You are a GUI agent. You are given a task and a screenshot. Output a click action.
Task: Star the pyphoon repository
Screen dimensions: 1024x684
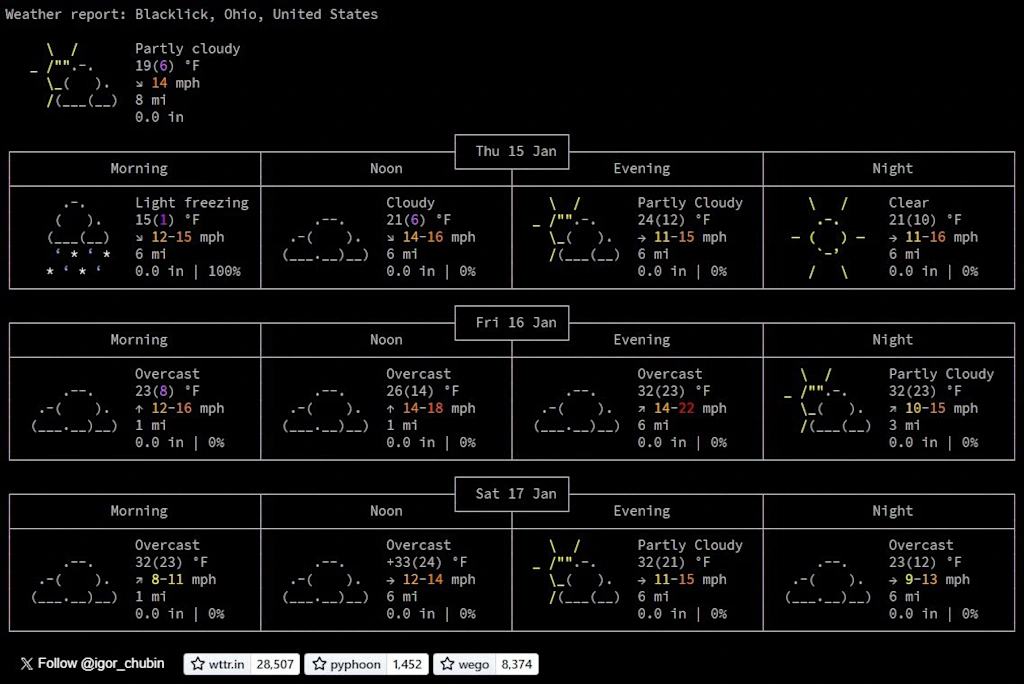346,664
